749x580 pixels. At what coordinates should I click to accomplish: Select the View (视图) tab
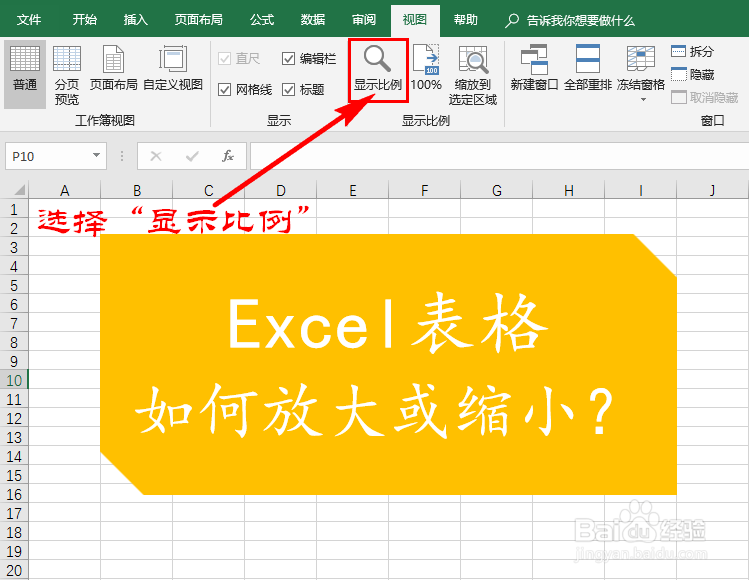[x=415, y=20]
